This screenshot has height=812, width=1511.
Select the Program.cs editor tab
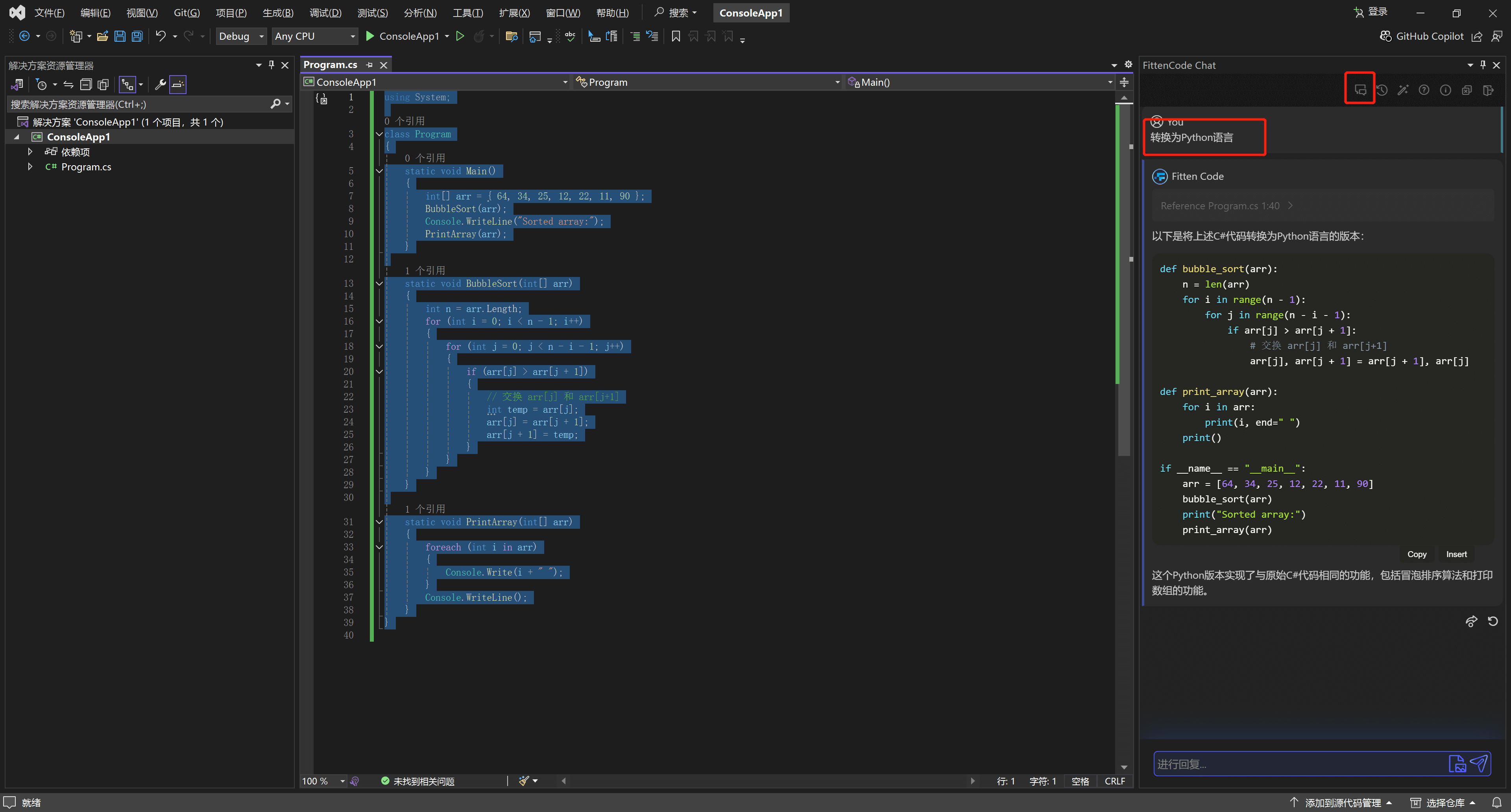[330, 65]
